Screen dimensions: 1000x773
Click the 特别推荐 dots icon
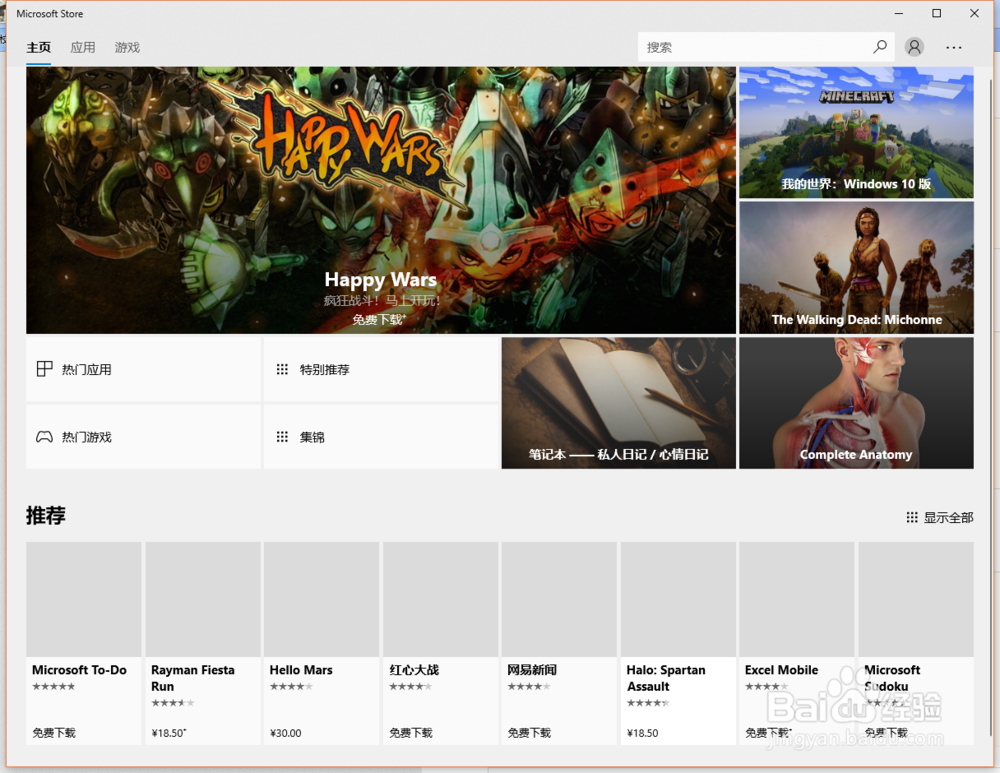(x=282, y=369)
